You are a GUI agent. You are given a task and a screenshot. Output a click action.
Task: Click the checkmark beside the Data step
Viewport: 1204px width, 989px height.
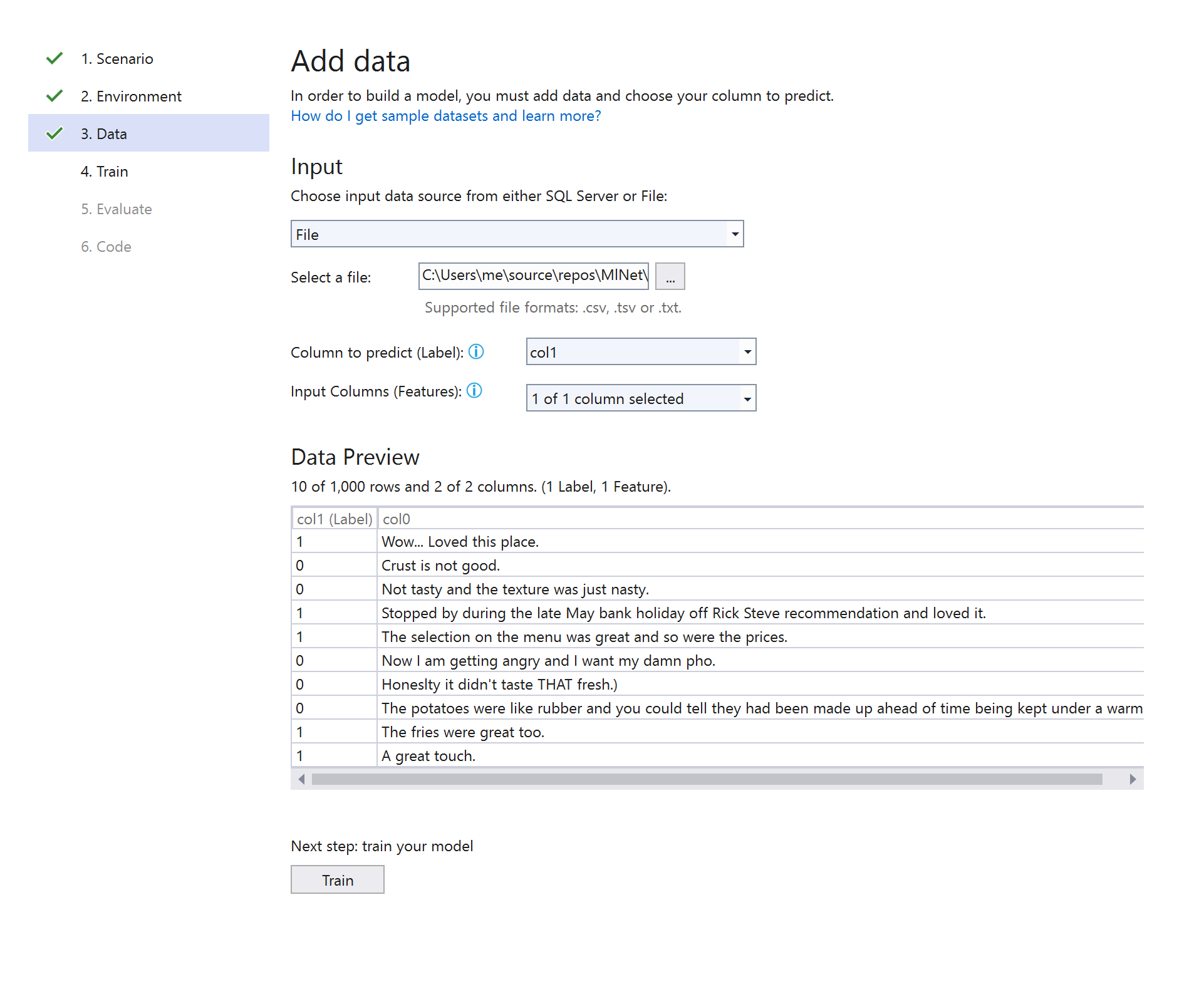tap(54, 133)
